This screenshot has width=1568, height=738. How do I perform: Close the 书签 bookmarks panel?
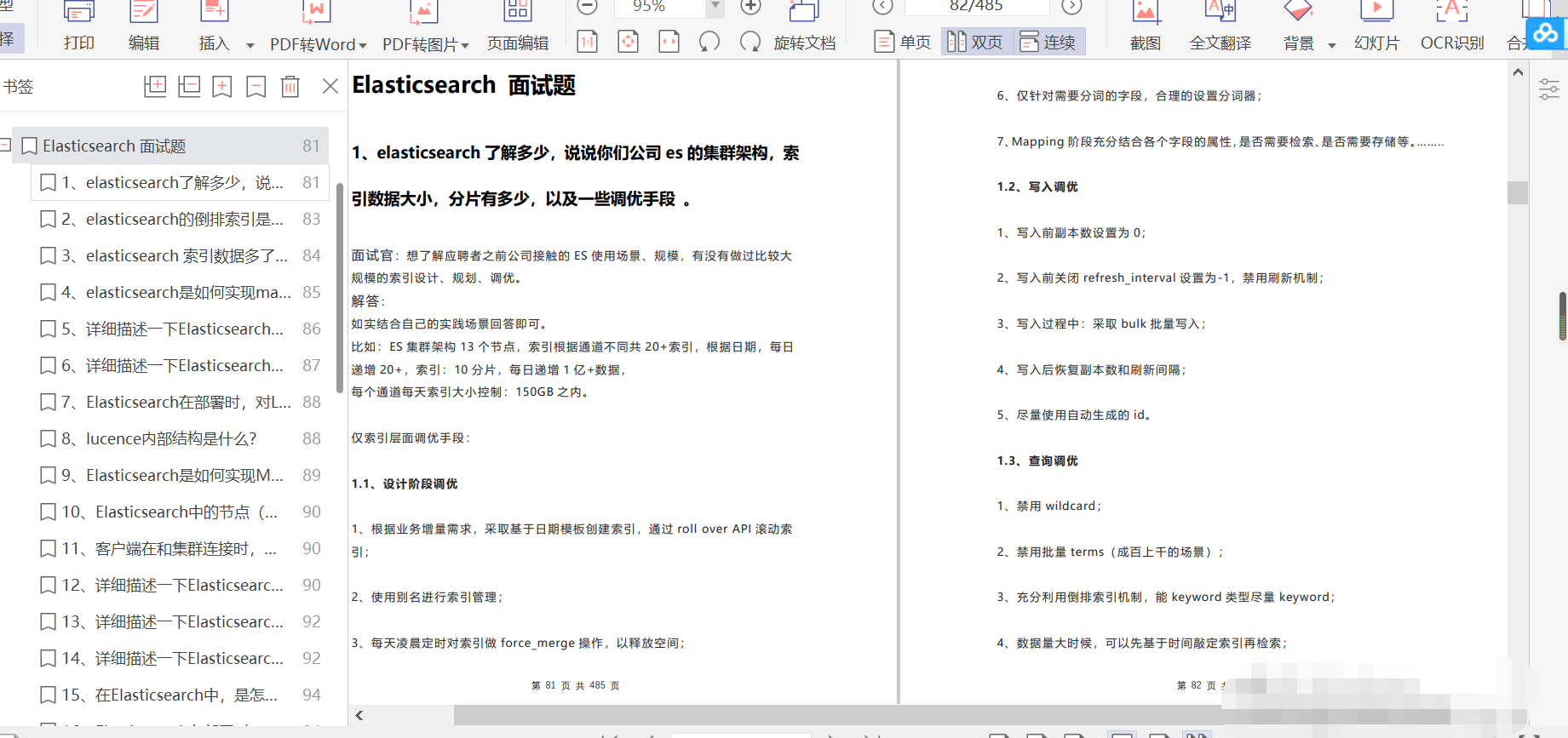point(330,86)
